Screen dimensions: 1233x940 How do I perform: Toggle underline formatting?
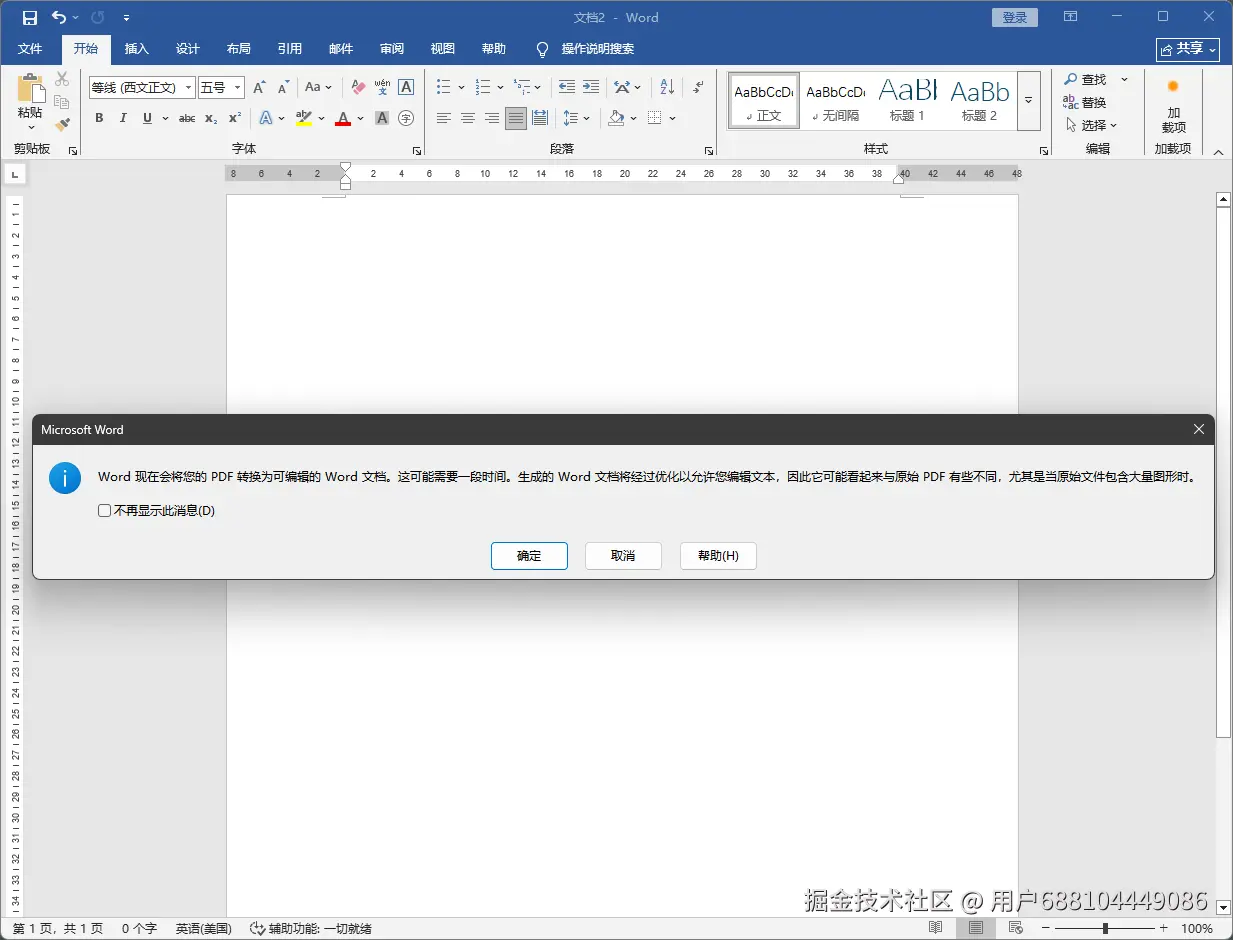[x=146, y=118]
